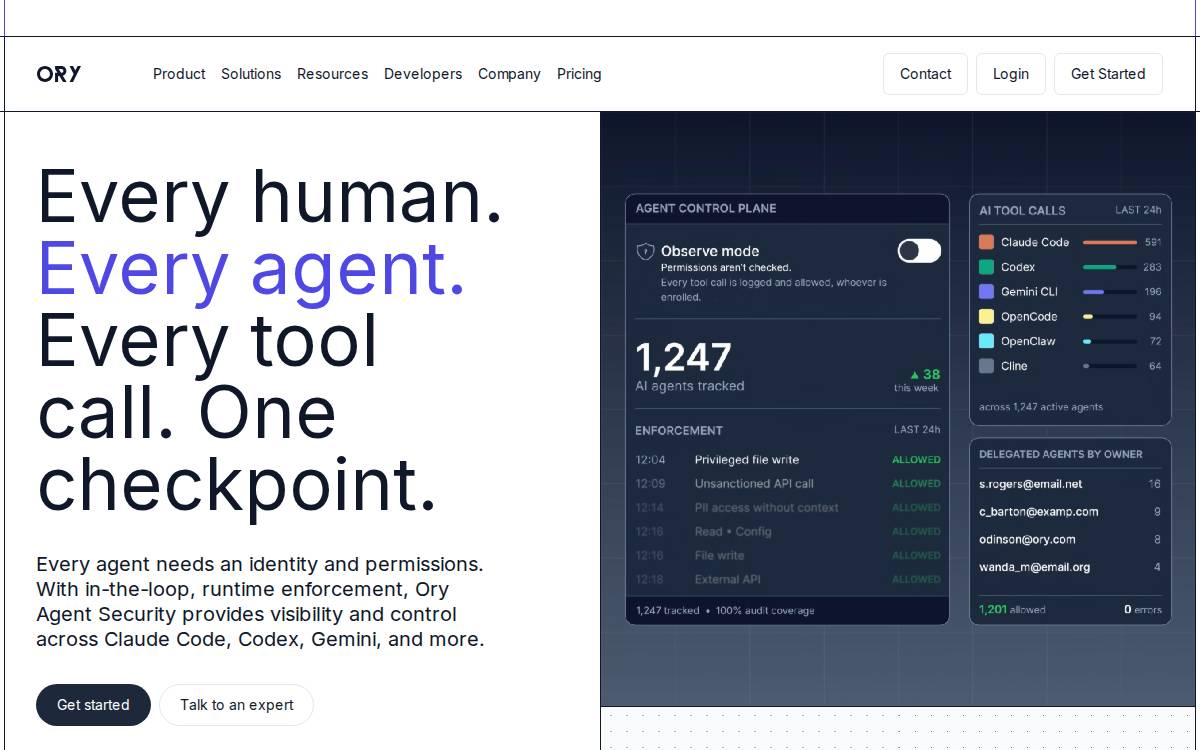Click LAST 24h label in AI Tool Calls
1200x750 pixels.
point(1138,210)
